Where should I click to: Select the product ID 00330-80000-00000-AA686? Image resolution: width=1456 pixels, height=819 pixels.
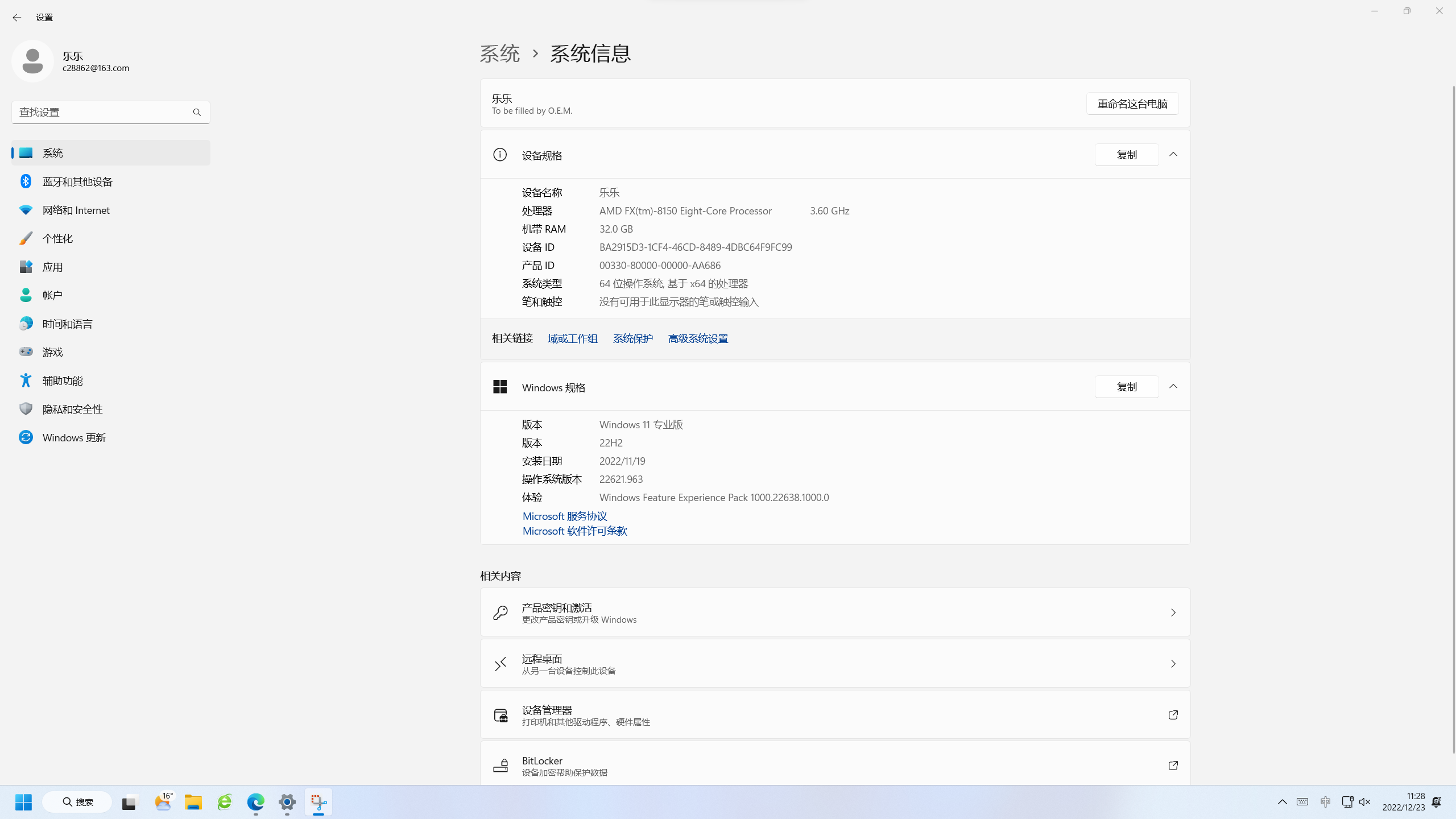660,266
